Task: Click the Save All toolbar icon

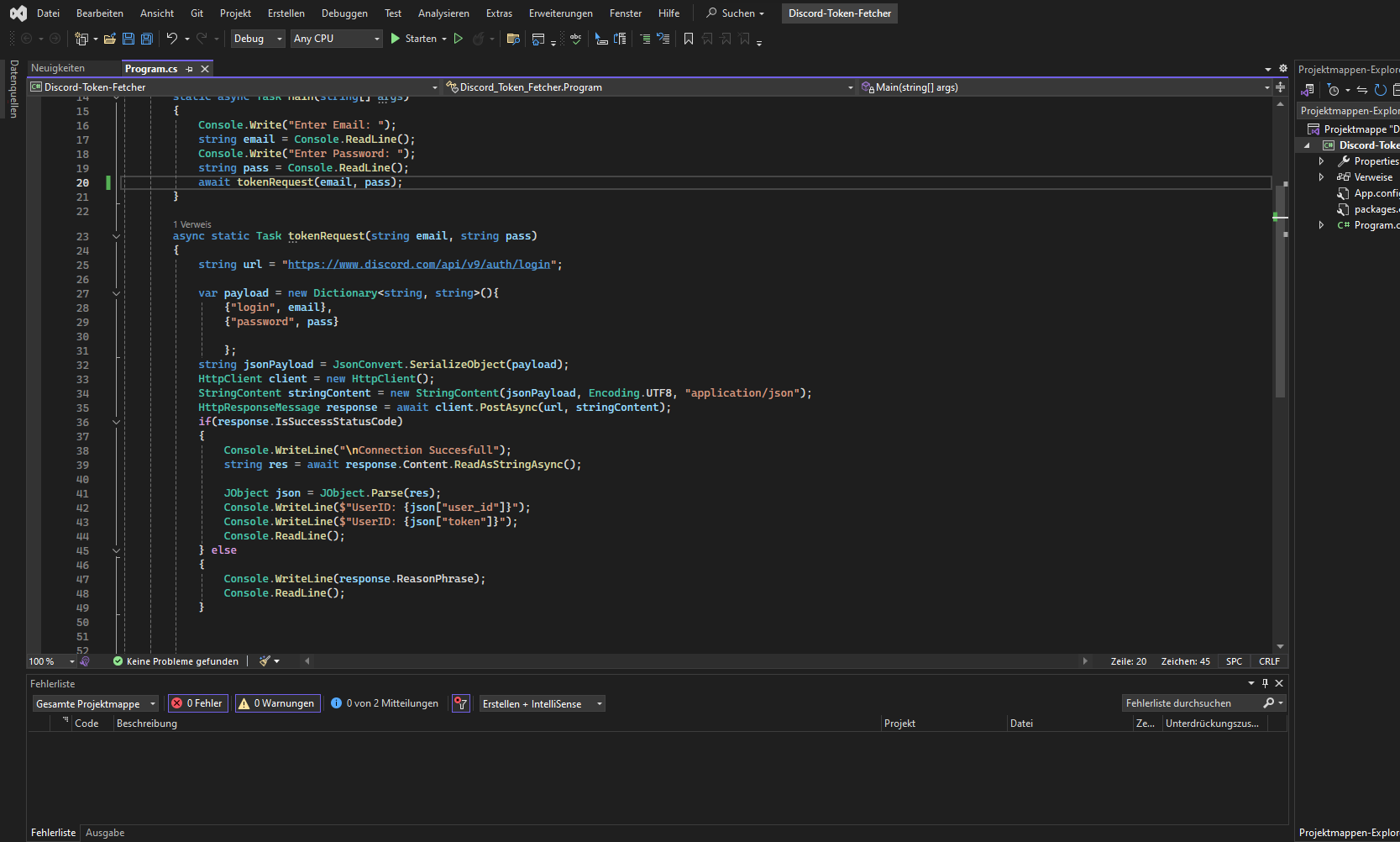Action: [x=147, y=39]
